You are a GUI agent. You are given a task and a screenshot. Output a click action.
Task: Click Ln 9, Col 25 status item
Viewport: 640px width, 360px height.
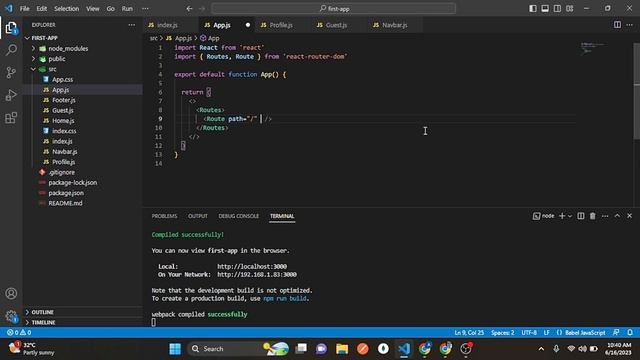click(469, 333)
